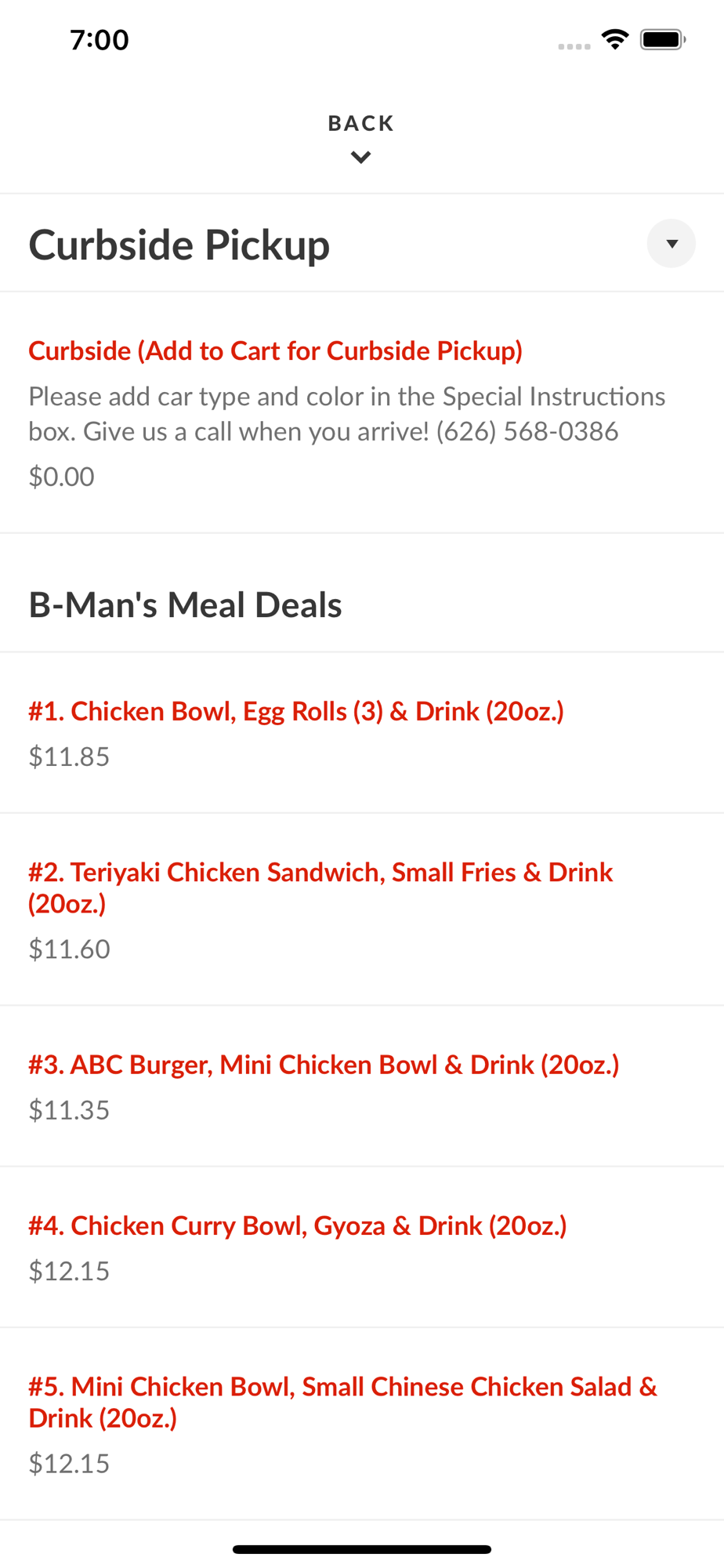
Task: Tap the car type special instructions description
Action: tap(346, 413)
